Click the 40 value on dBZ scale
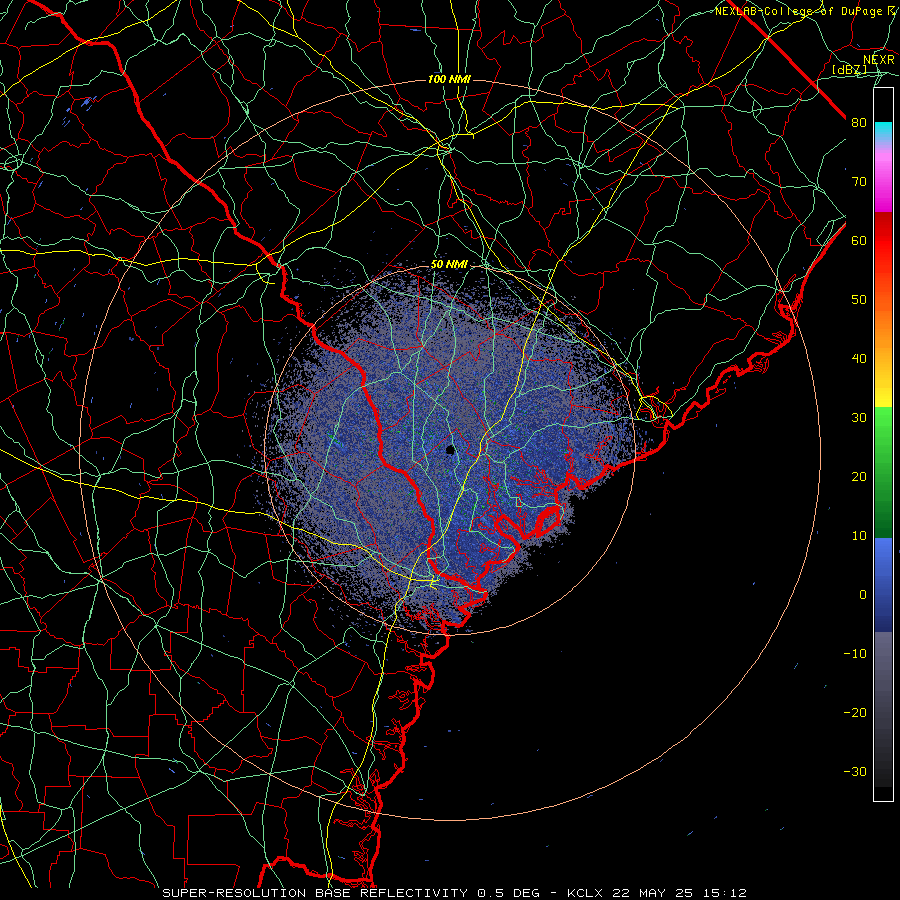 click(859, 359)
